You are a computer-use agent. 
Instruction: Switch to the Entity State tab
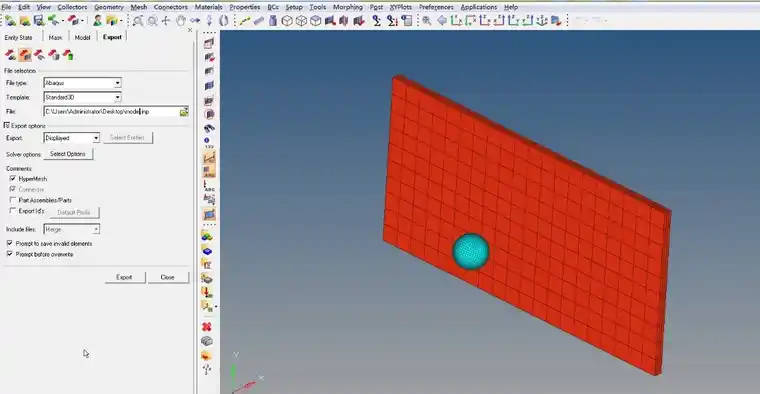(x=18, y=37)
